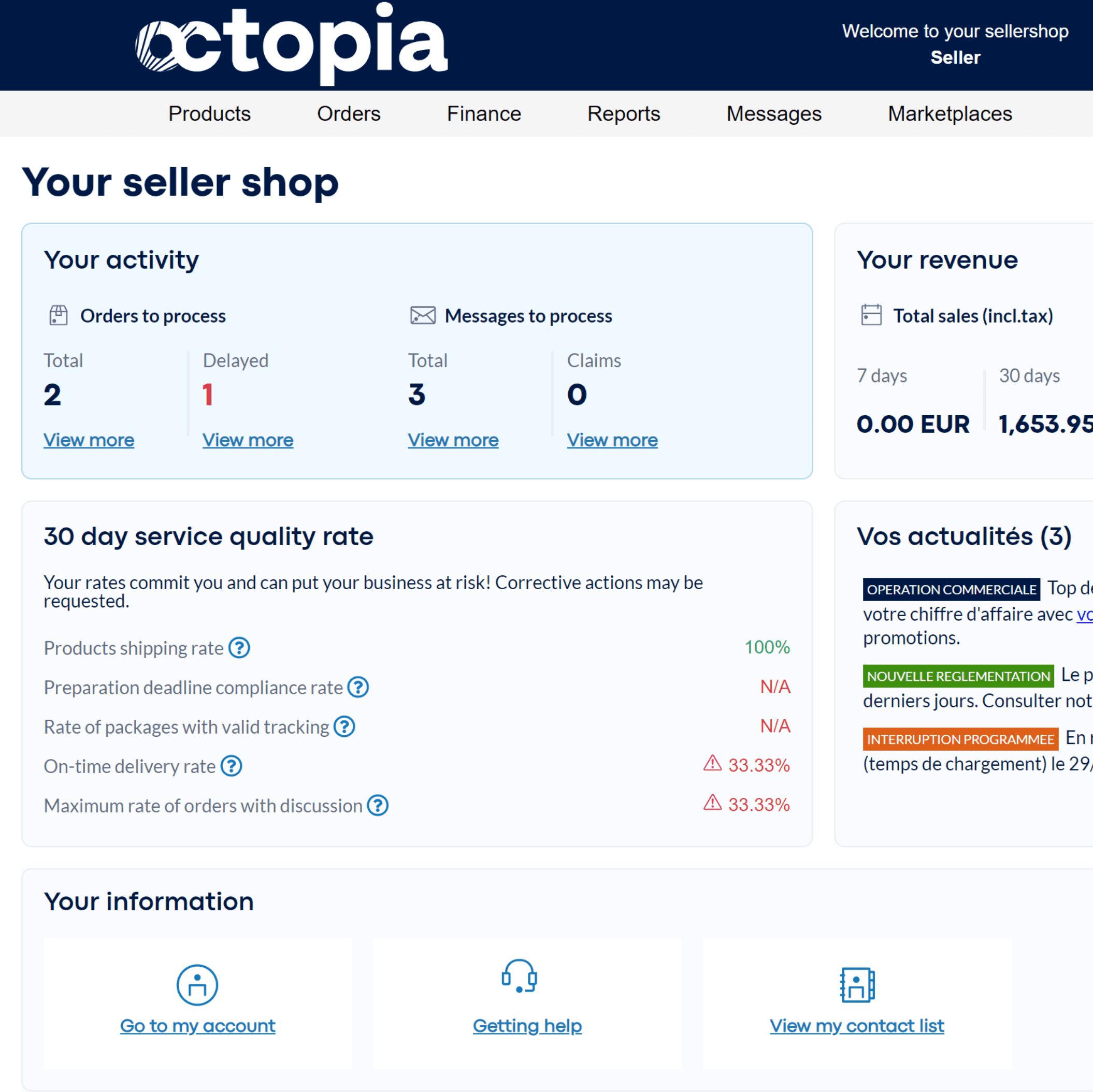View more for delayed orders
The width and height of the screenshot is (1093, 1092).
[x=248, y=440]
